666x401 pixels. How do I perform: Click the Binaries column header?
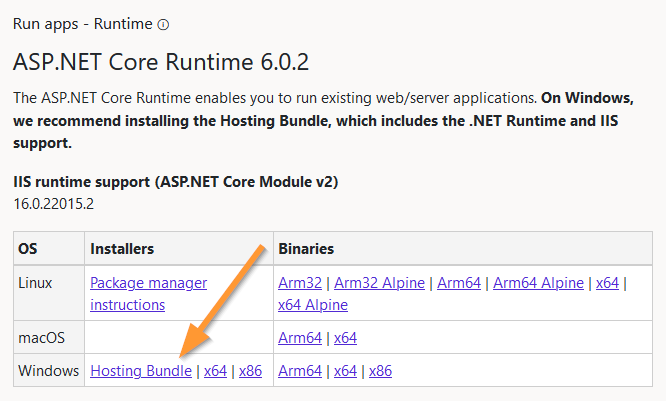[x=306, y=249]
